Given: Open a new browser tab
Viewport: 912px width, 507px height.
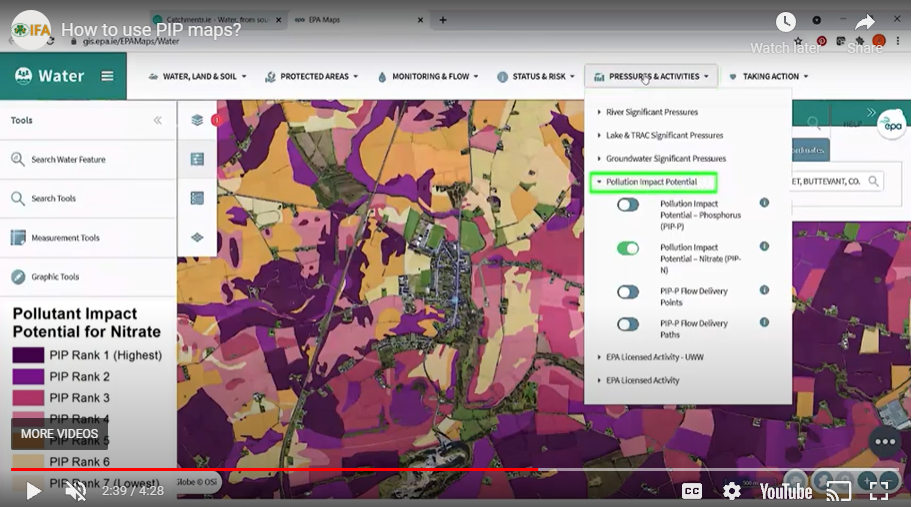Looking at the screenshot, I should [x=443, y=20].
